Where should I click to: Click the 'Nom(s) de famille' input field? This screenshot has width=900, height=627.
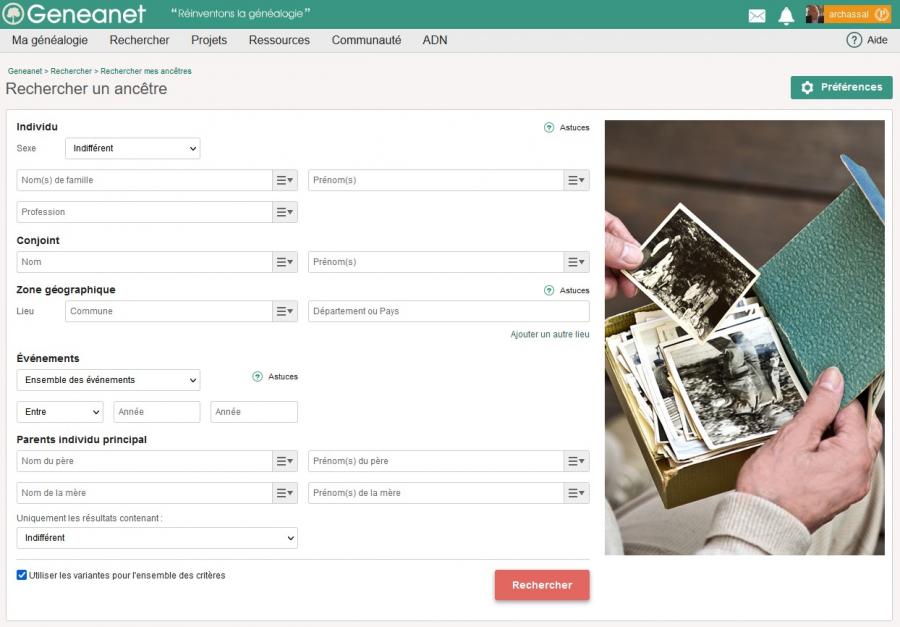[x=144, y=180]
